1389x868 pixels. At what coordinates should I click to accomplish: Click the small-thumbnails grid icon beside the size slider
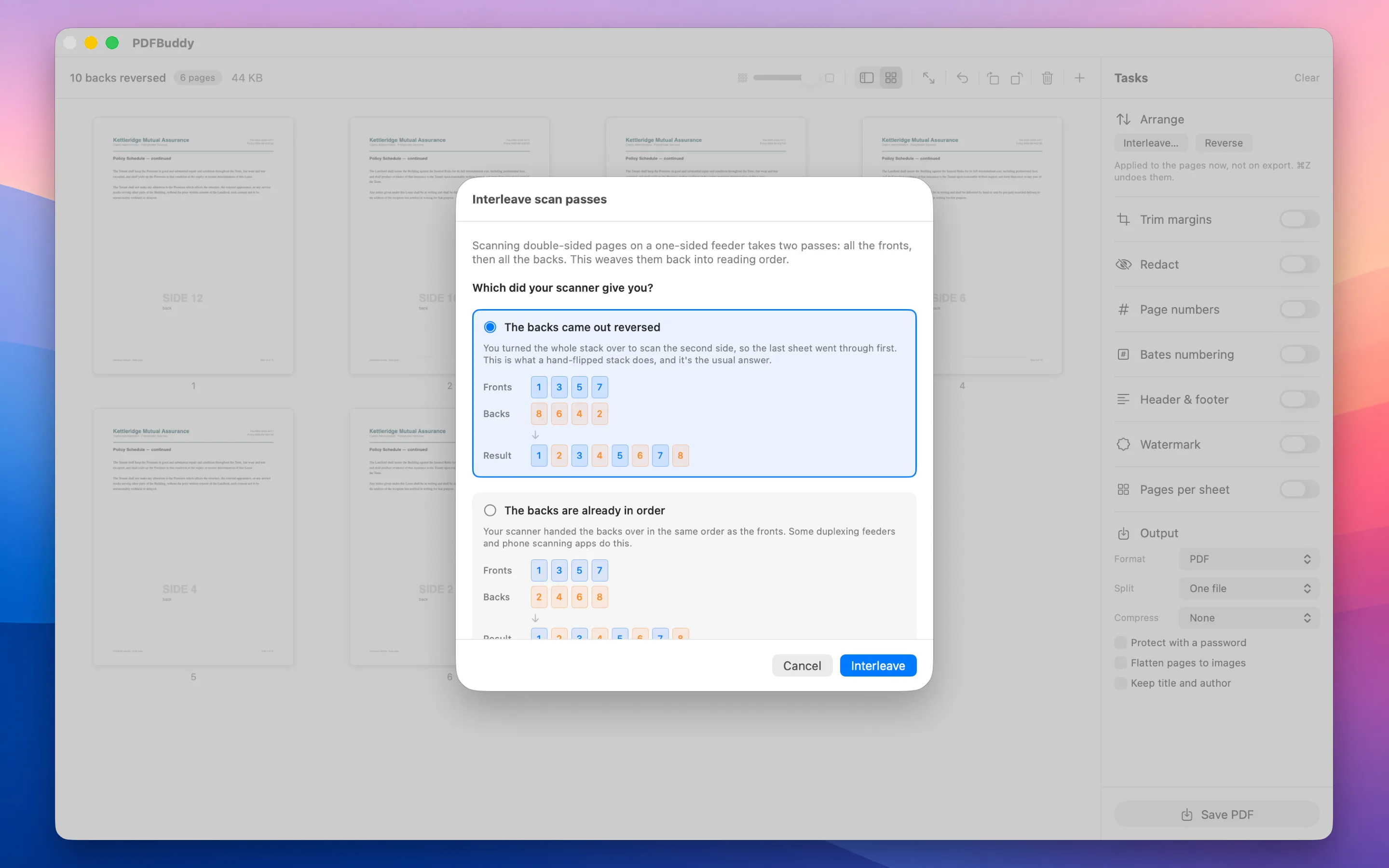(742, 78)
